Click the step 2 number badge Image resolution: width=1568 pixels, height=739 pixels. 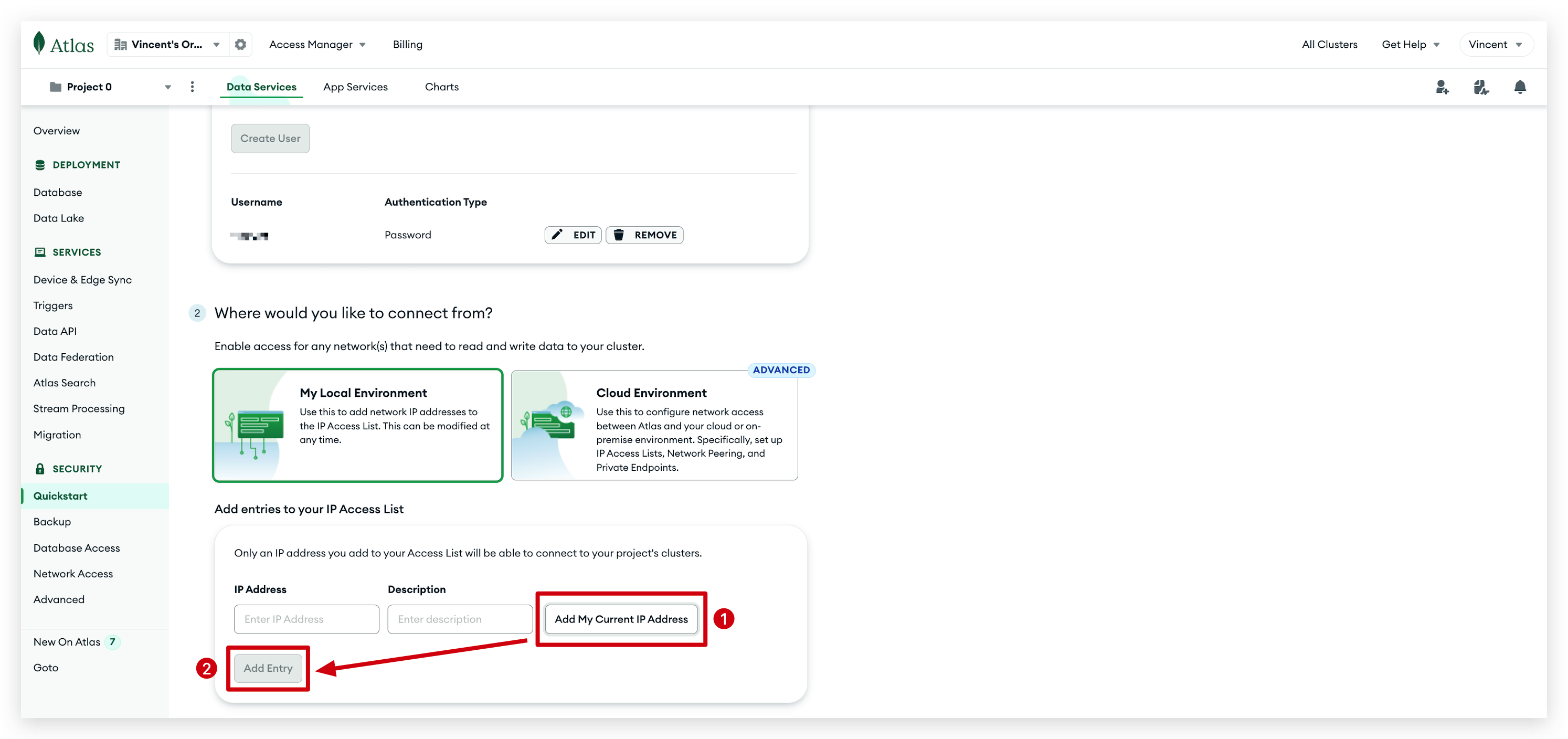click(197, 313)
